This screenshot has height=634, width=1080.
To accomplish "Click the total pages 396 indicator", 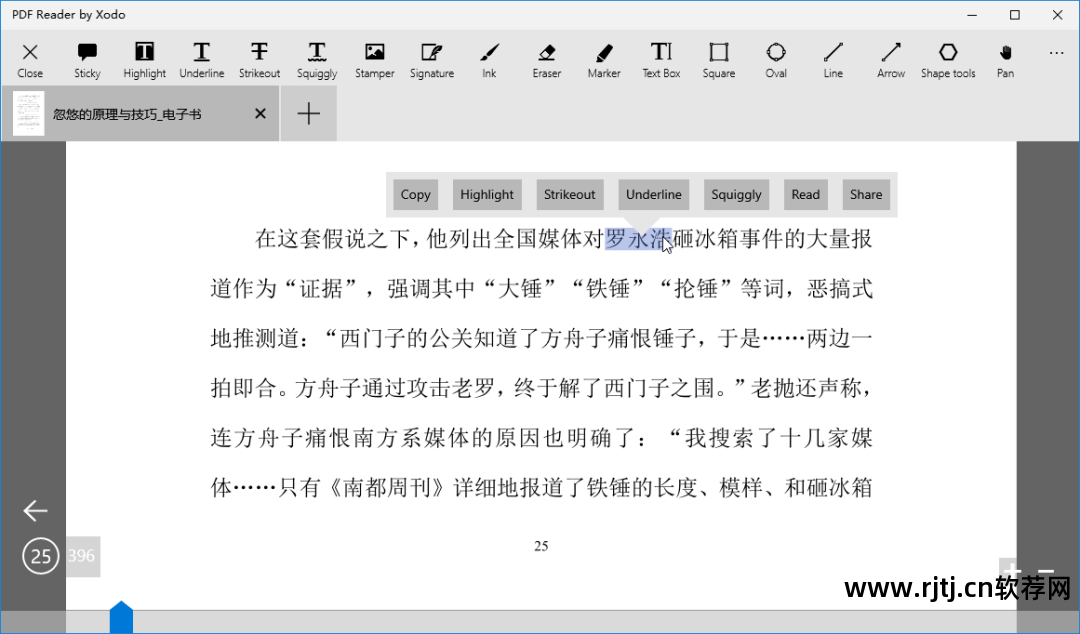I will pyautogui.click(x=83, y=556).
